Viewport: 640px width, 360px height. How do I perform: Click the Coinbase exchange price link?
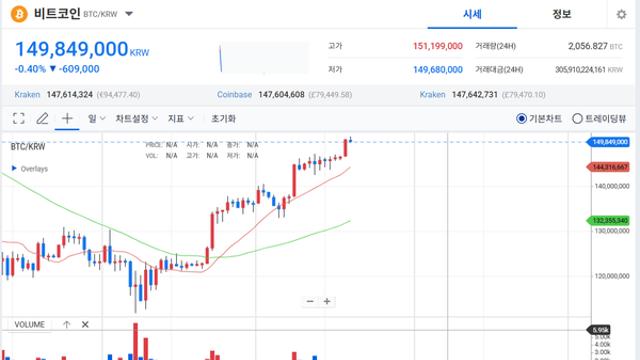[x=234, y=95]
